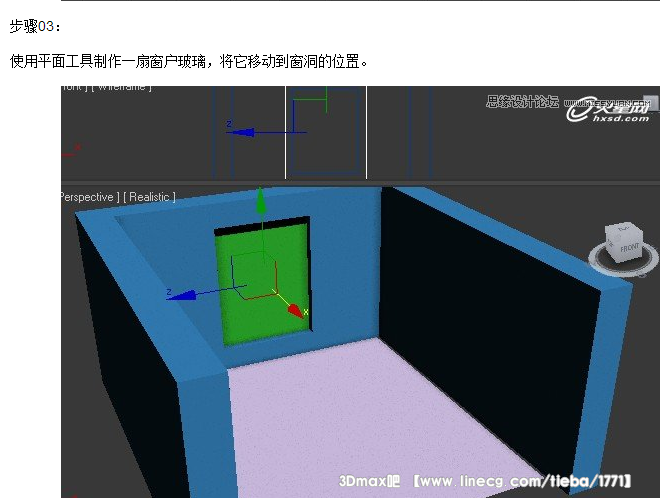Open the Realistic shading mode menu
The width and height of the screenshot is (660, 498).
tap(150, 198)
